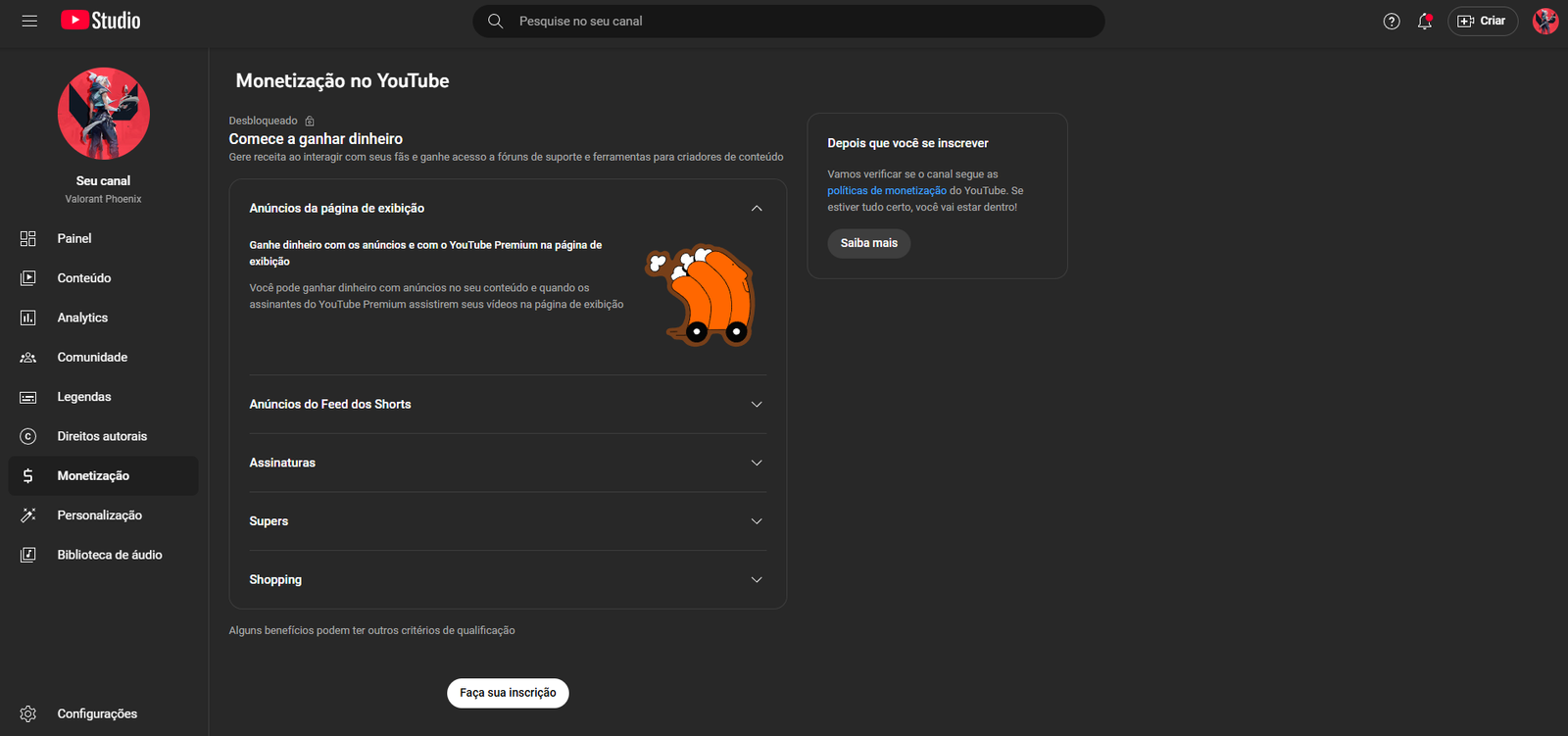The width and height of the screenshot is (1568, 736).
Task: Click the Painel dashboard icon
Action: tap(28, 238)
